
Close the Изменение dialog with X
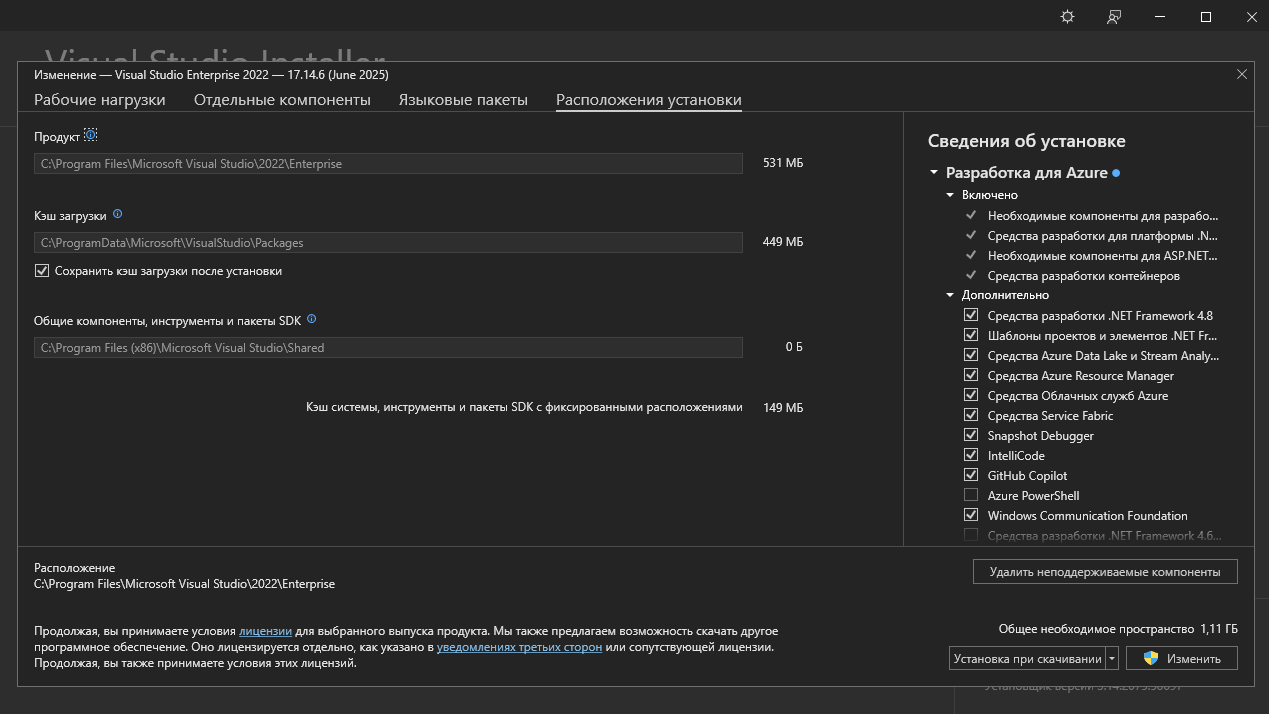tap(1241, 74)
